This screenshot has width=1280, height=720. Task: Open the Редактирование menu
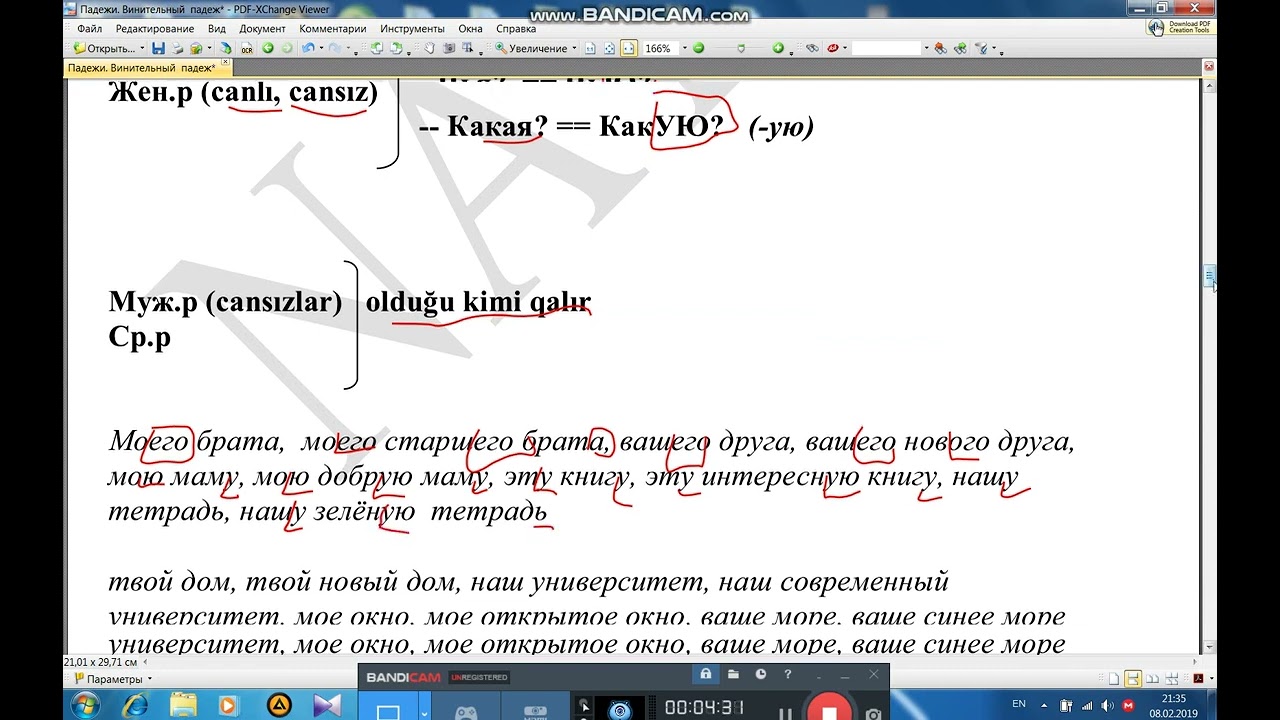[x=155, y=29]
